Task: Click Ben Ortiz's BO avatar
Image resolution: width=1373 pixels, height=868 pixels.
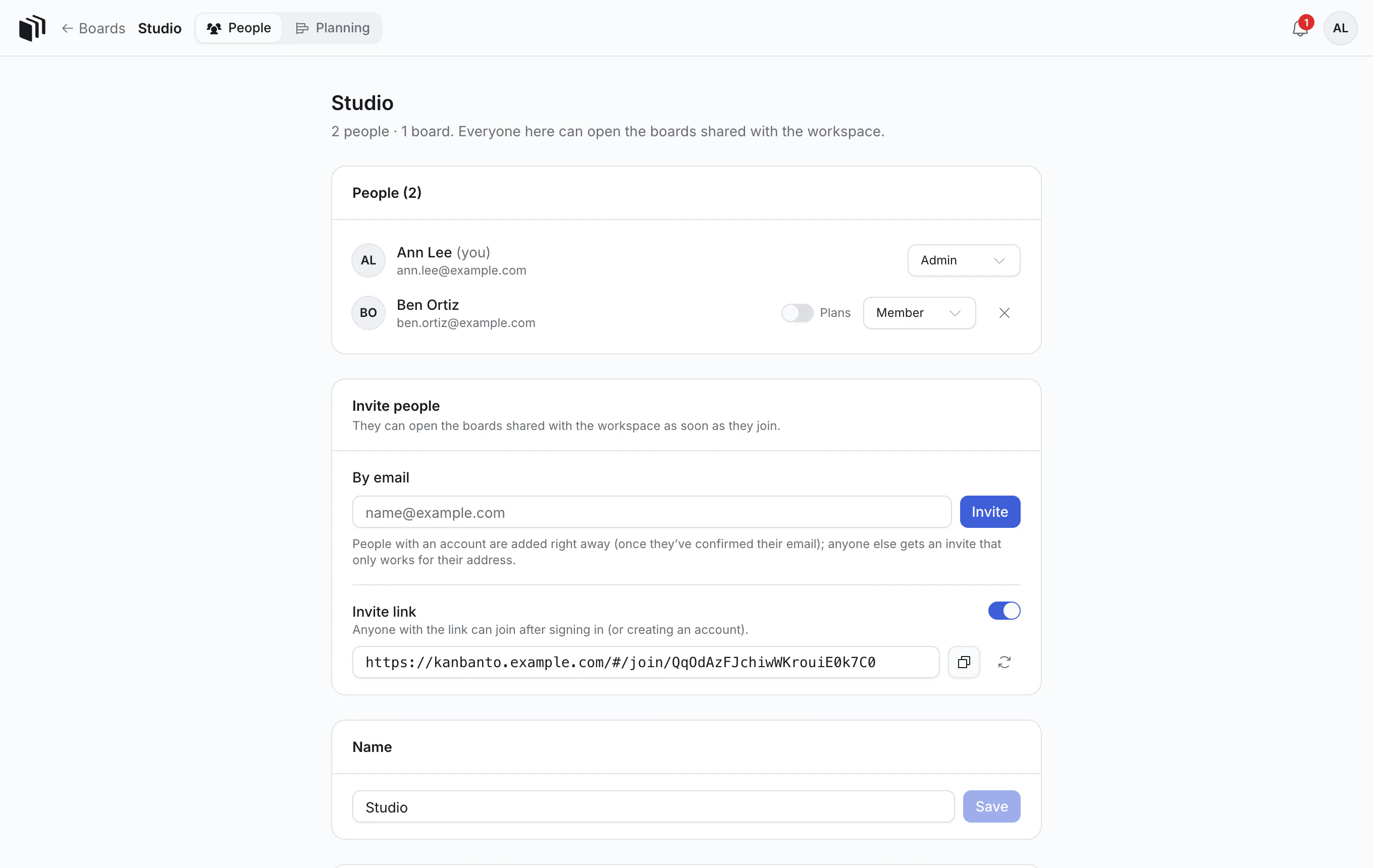Action: click(x=368, y=313)
